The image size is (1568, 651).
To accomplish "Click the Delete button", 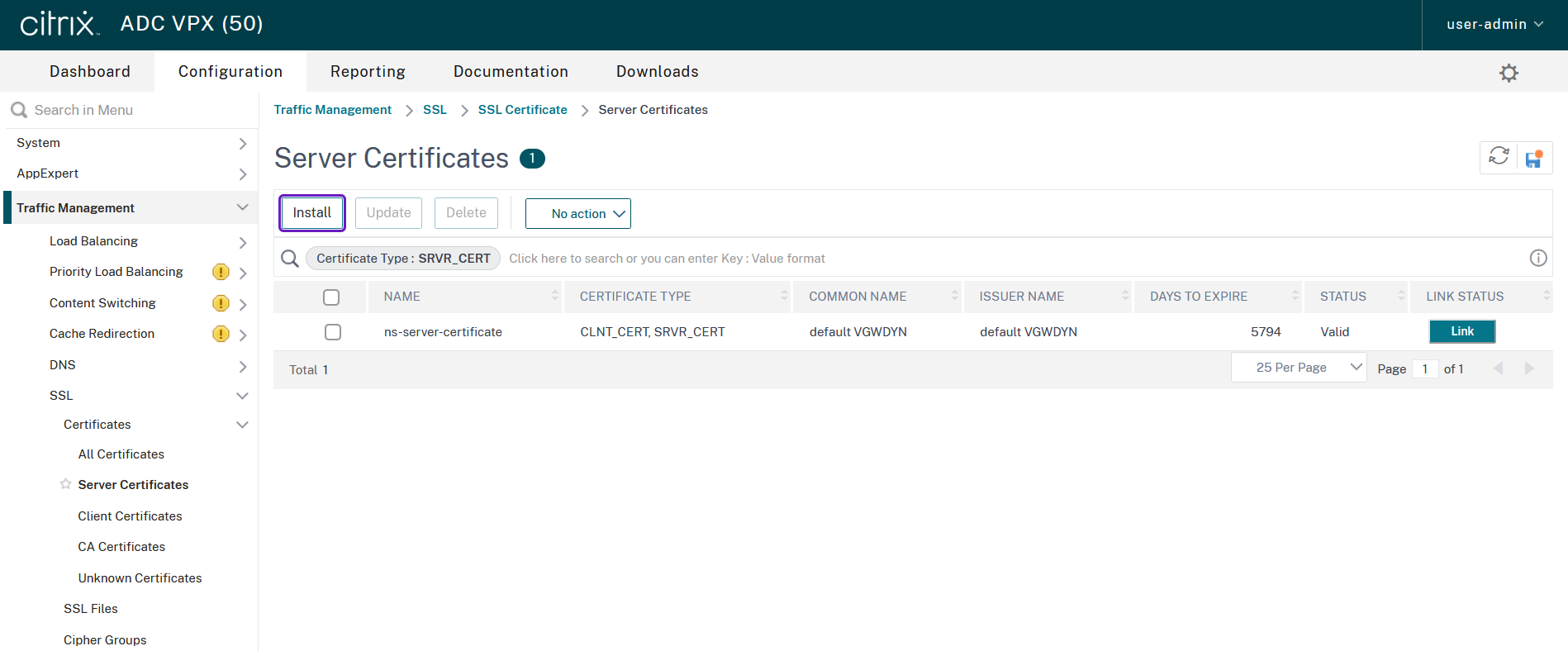I will coord(466,212).
